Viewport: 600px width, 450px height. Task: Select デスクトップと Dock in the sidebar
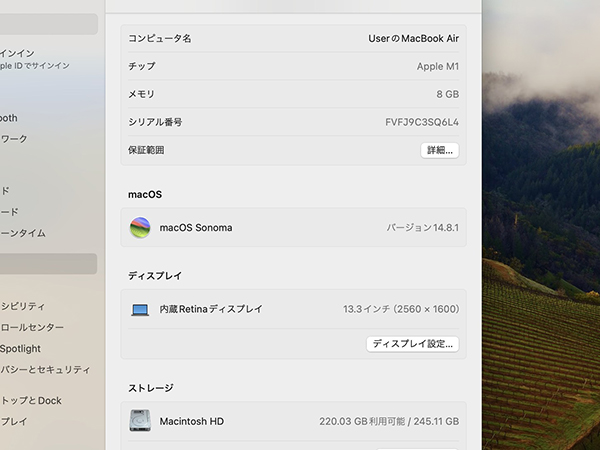[x=30, y=400]
